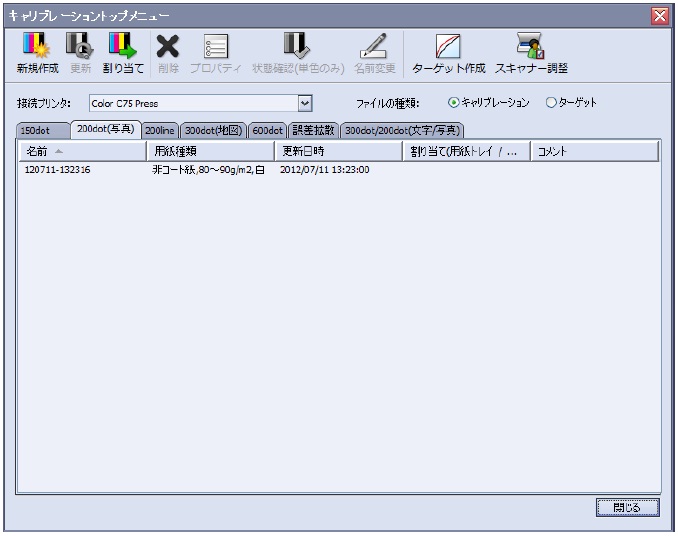The image size is (678, 536).
Task: Click the 閉じる (Close) button
Action: (627, 507)
